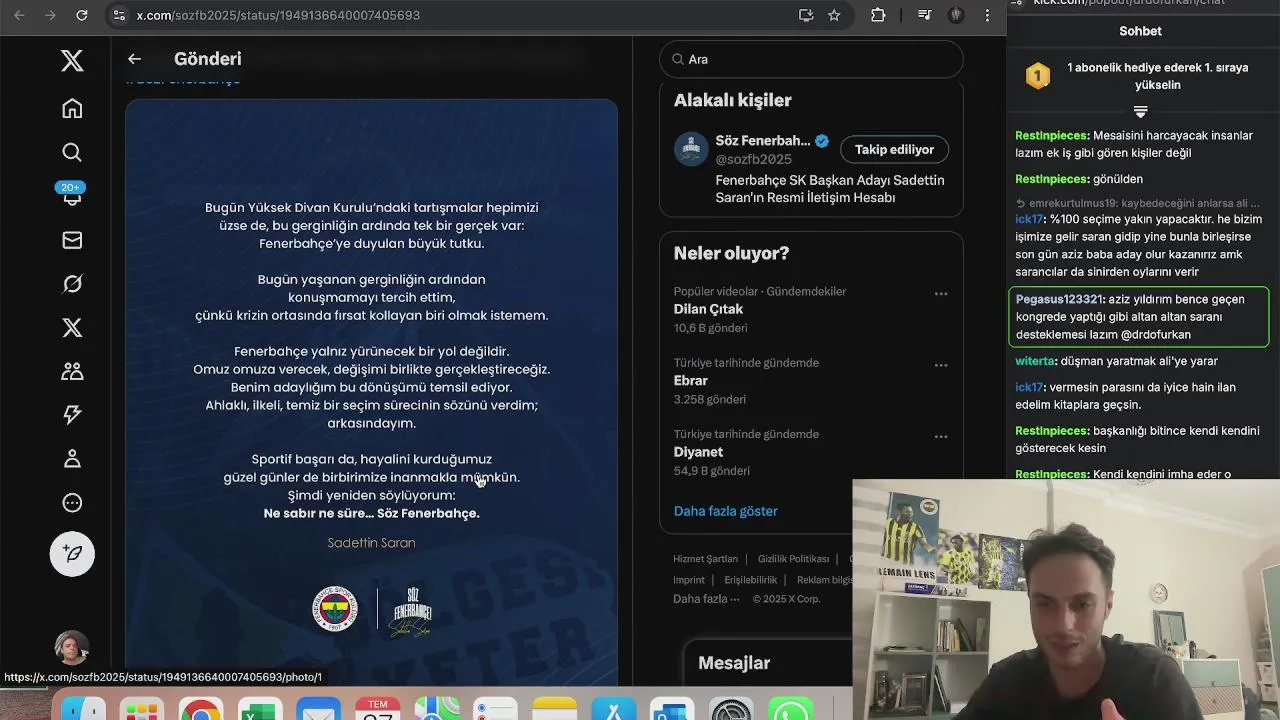Open the media controls playlist icon
1280x720 pixels.
pyautogui.click(x=925, y=15)
